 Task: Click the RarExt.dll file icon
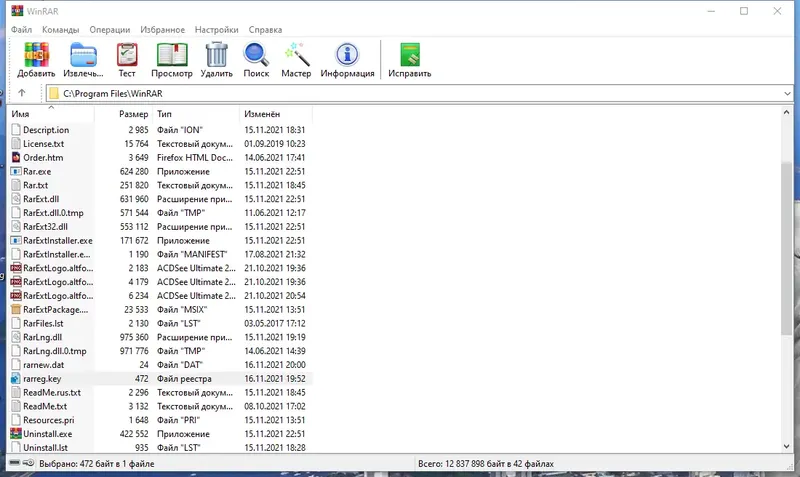tap(16, 199)
